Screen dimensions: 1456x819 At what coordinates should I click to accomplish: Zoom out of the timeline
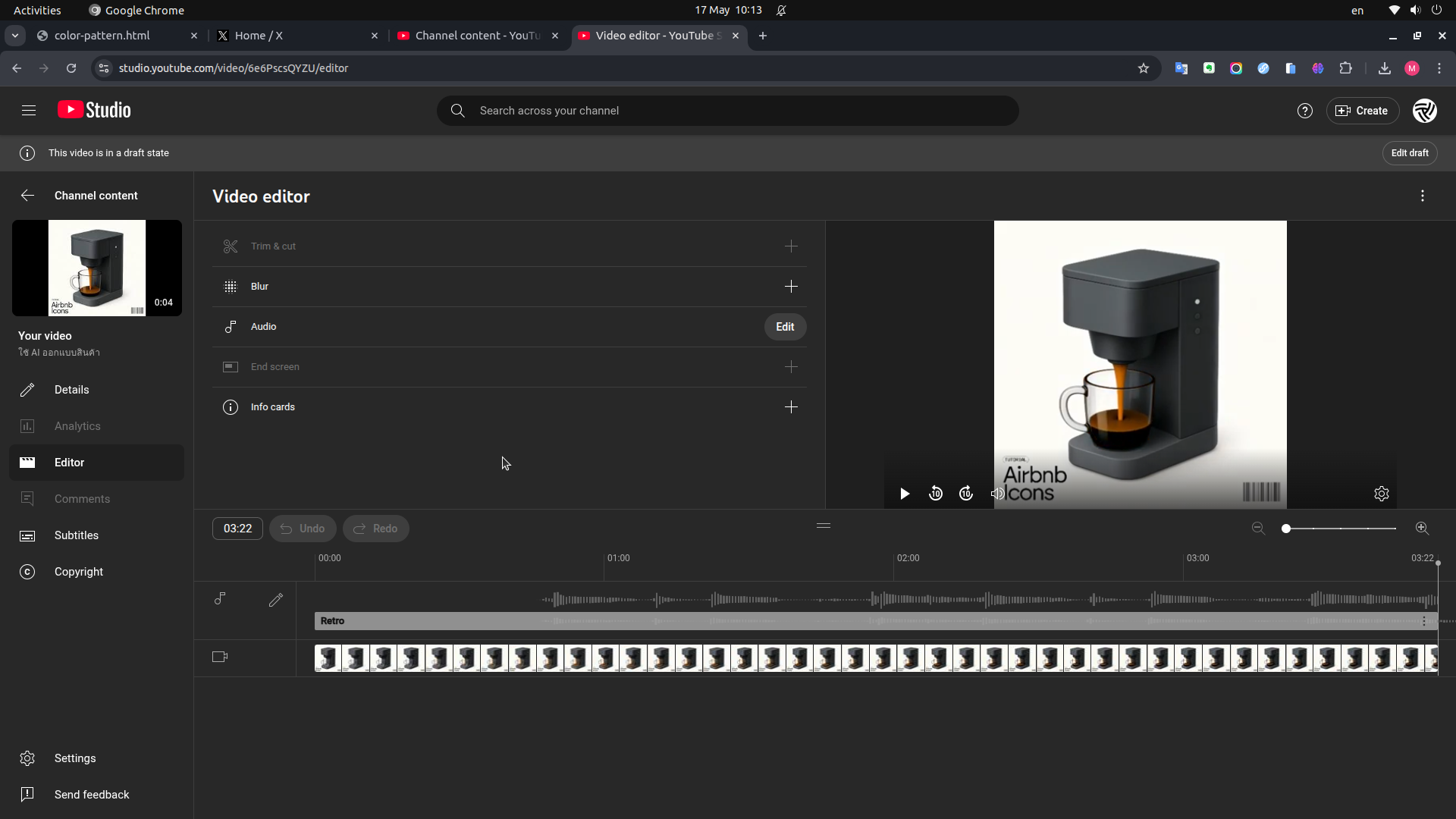pos(1258,529)
